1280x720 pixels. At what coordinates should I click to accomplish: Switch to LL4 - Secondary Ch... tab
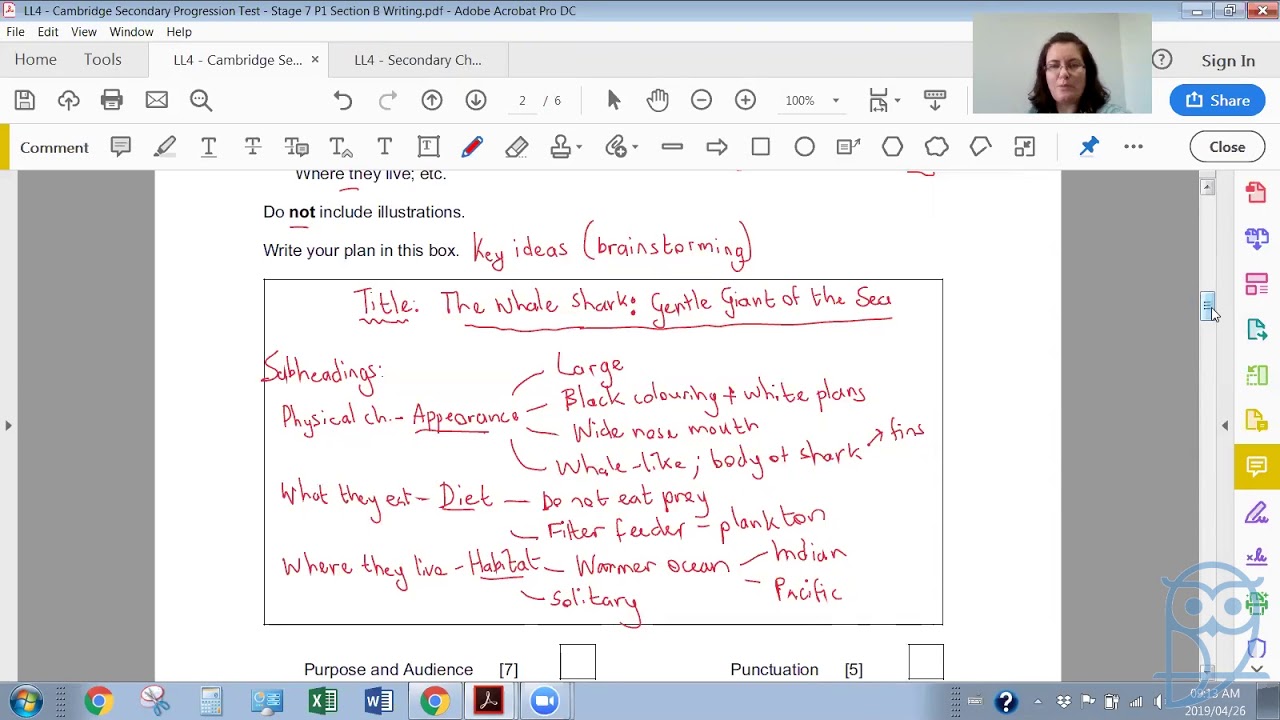pyautogui.click(x=418, y=60)
